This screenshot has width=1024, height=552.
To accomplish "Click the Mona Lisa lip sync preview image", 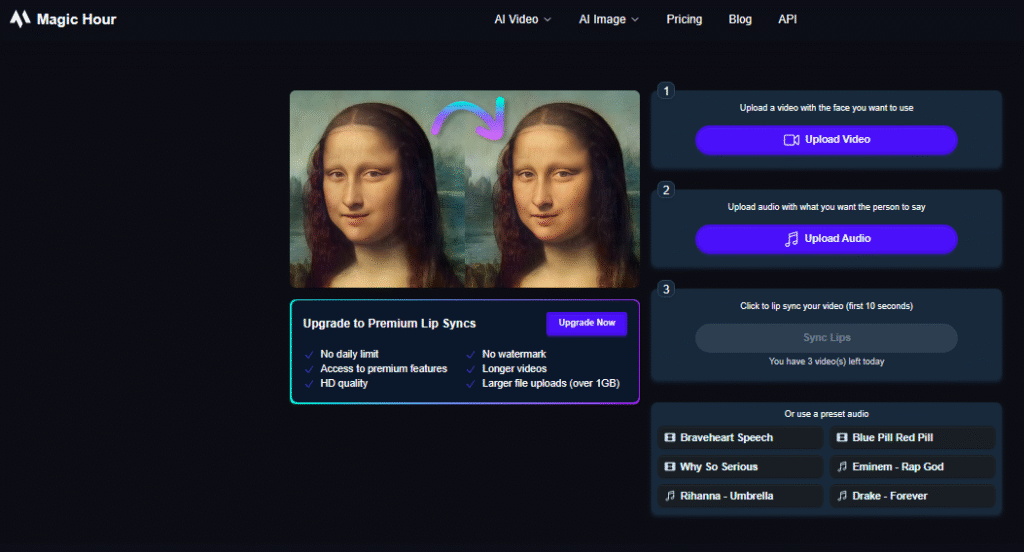I will click(x=465, y=189).
